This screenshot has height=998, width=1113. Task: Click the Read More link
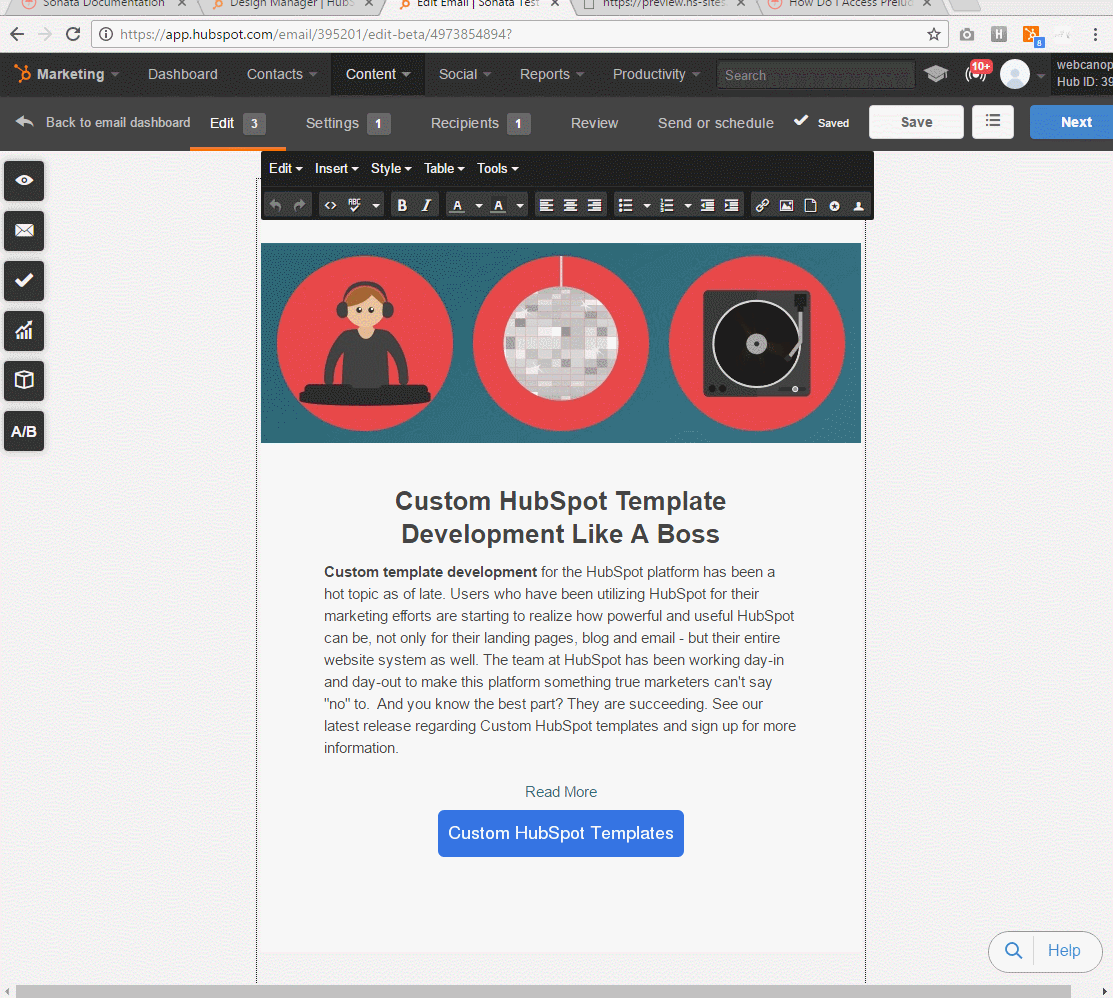pyautogui.click(x=561, y=792)
